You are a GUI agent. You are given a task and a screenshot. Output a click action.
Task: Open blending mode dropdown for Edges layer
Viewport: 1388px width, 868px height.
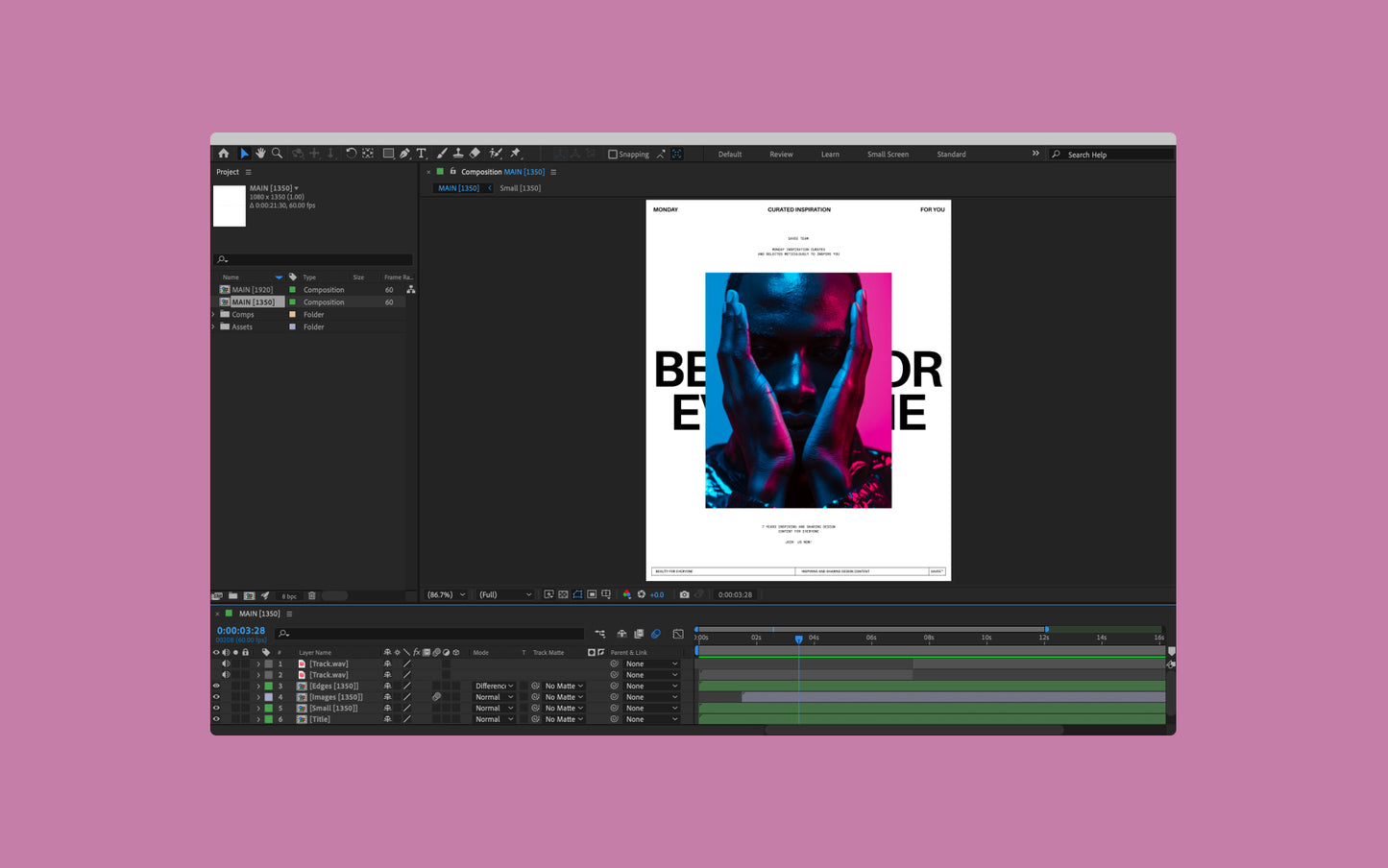tap(494, 686)
